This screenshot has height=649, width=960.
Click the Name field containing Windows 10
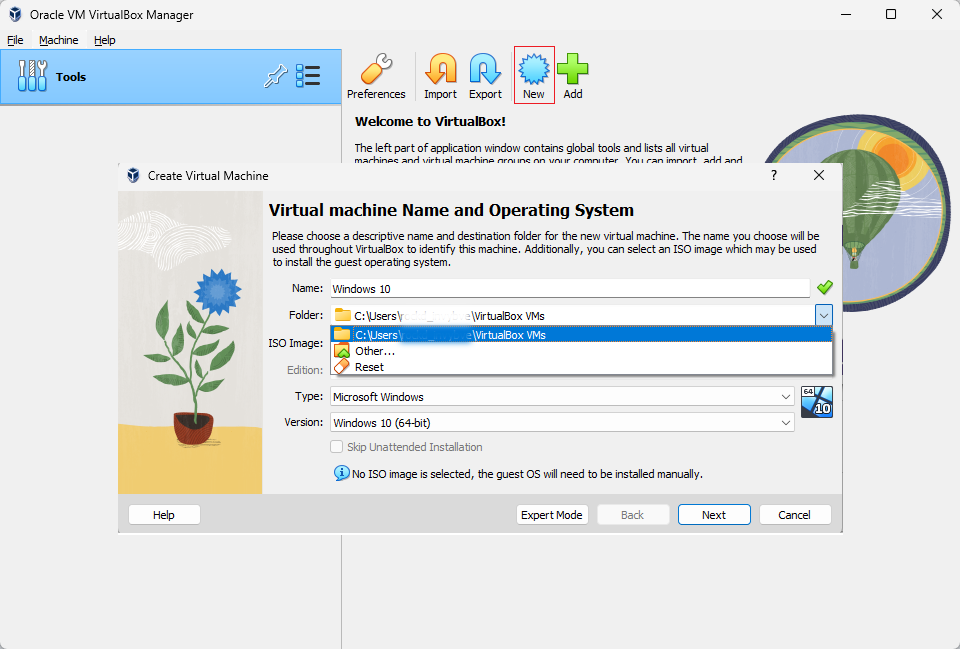click(570, 288)
